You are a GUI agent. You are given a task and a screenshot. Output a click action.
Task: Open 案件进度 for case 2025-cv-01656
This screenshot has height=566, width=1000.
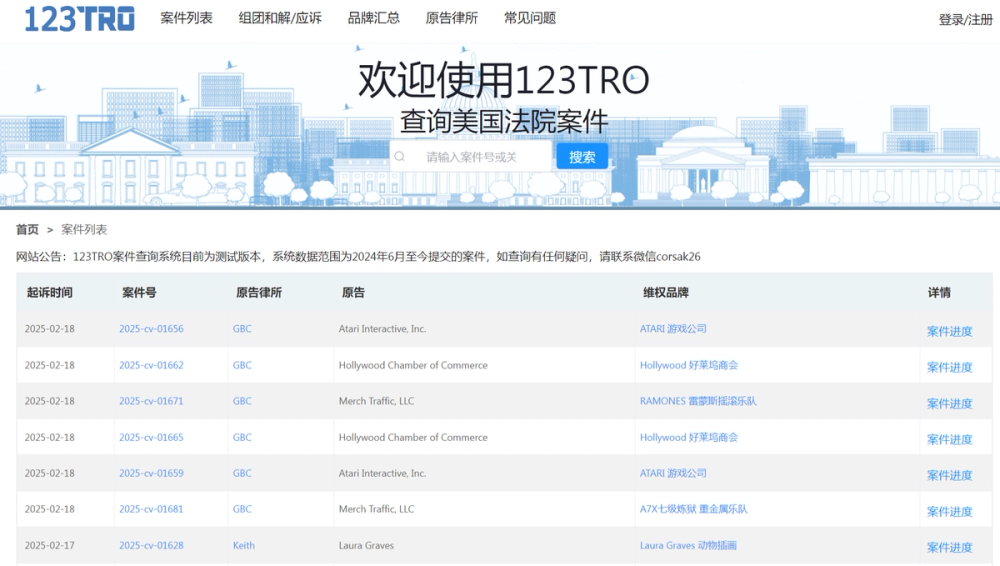[950, 331]
